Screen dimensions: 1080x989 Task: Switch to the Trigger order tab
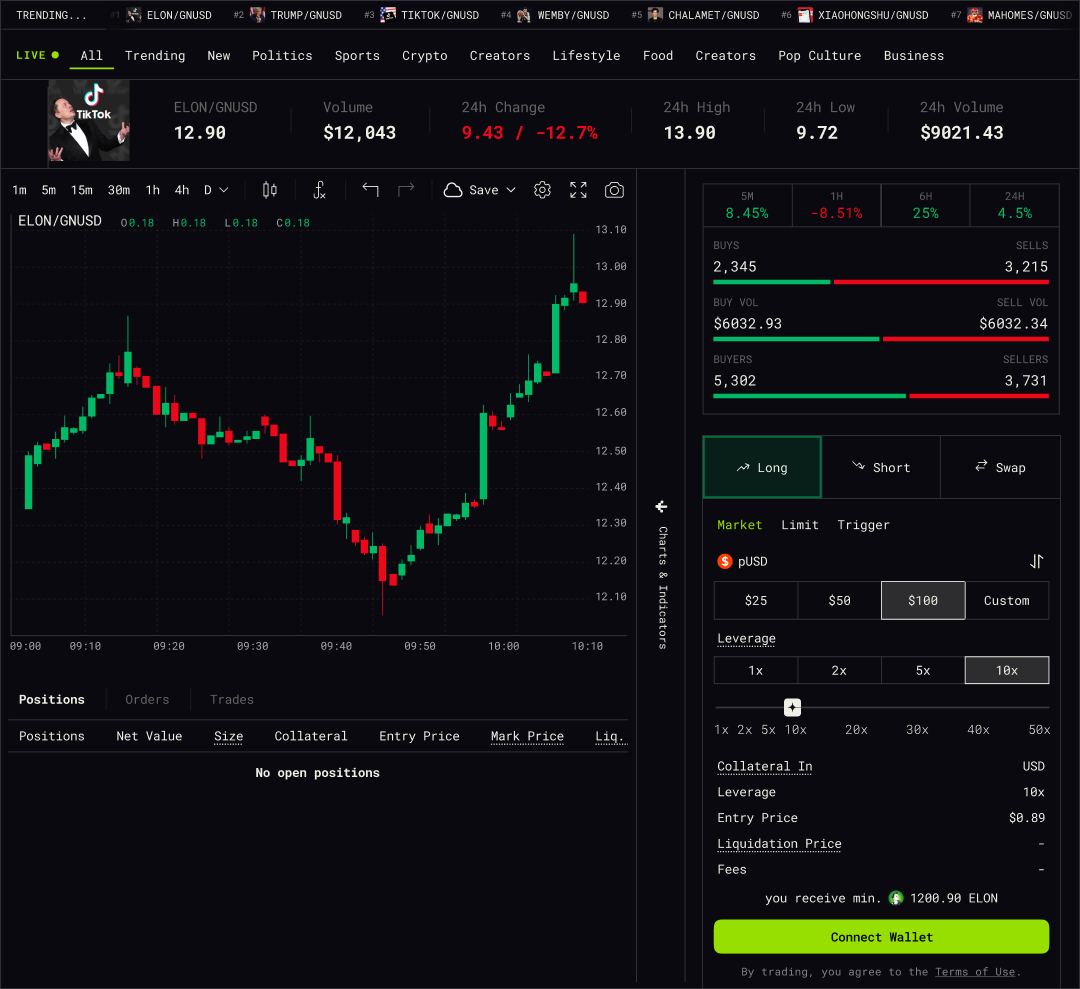pyautogui.click(x=863, y=525)
